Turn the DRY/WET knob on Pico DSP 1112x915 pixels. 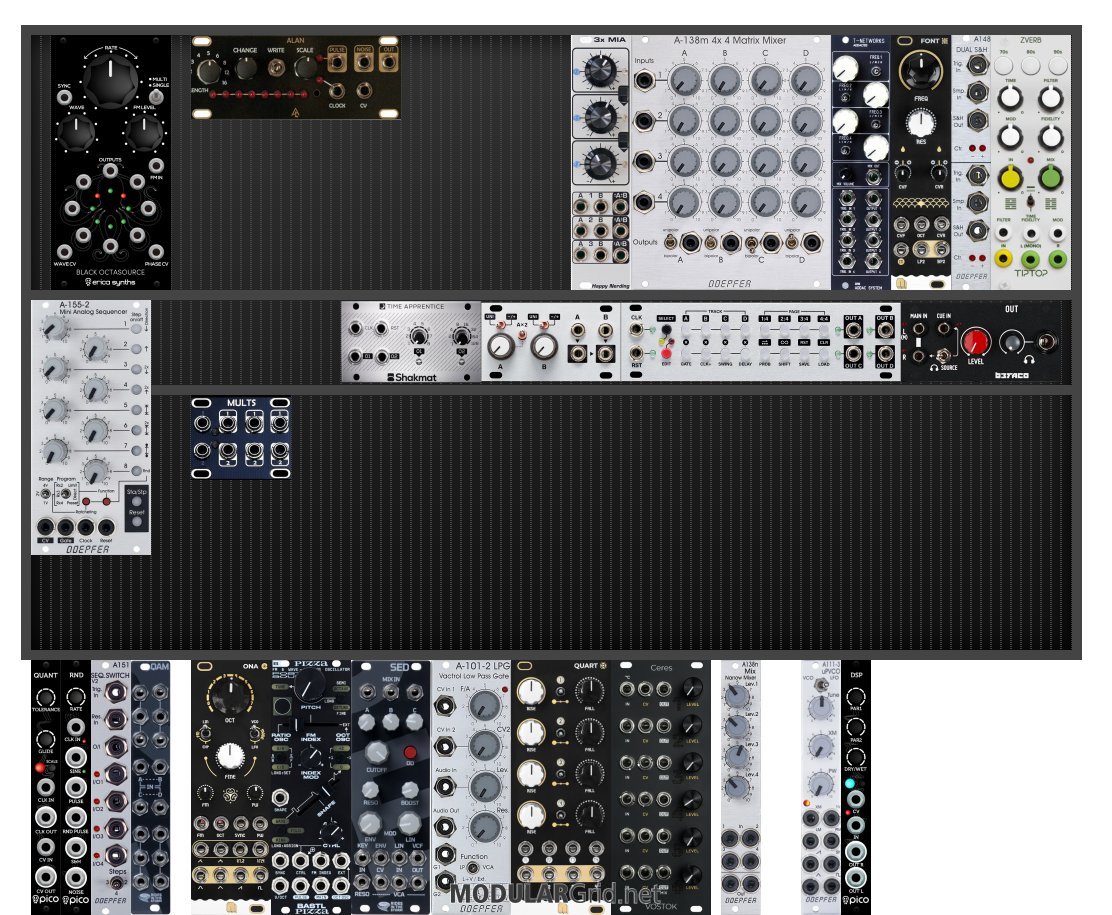point(856,758)
